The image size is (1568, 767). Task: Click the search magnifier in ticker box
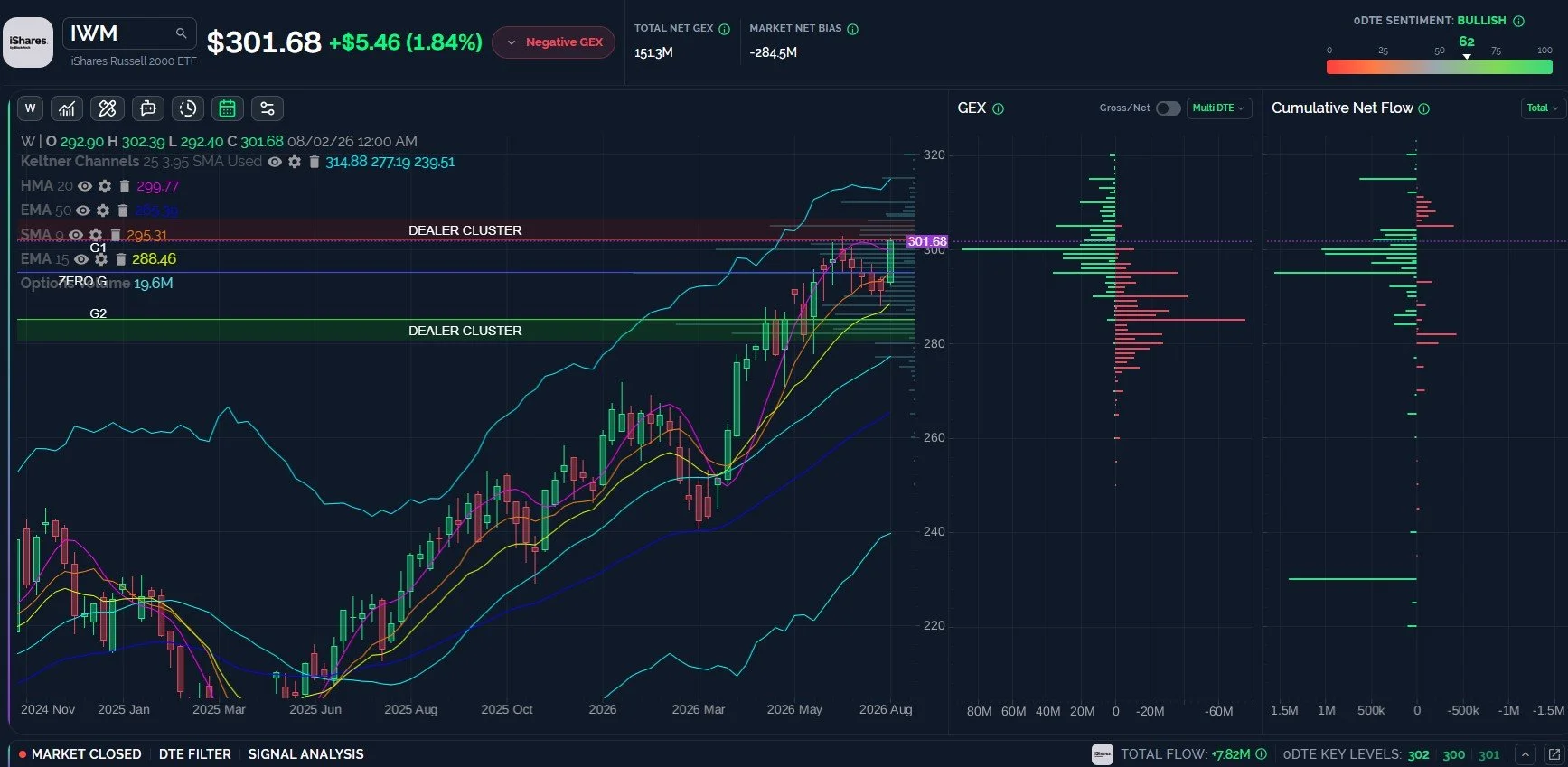tap(182, 33)
